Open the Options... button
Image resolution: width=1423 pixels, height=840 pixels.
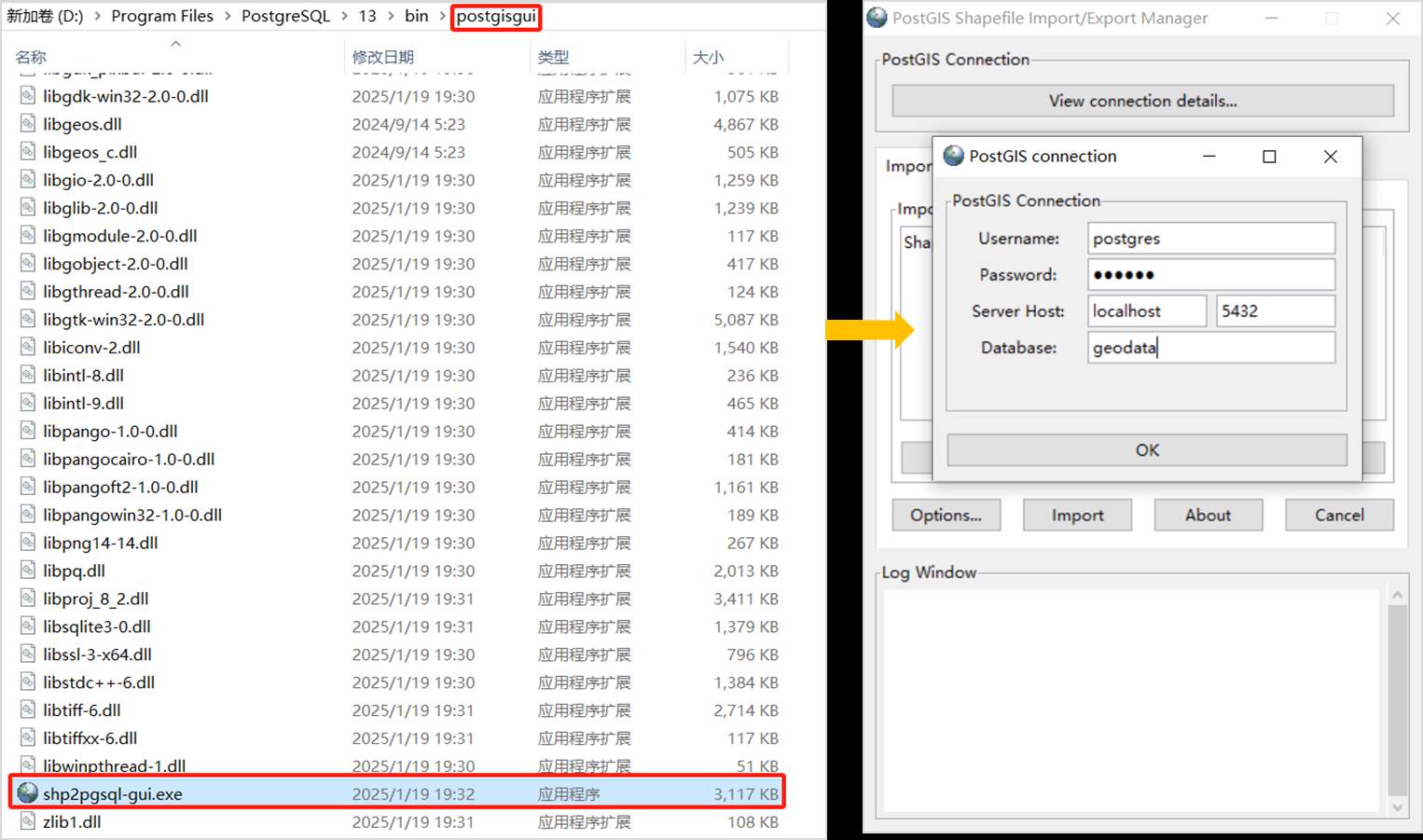(946, 516)
